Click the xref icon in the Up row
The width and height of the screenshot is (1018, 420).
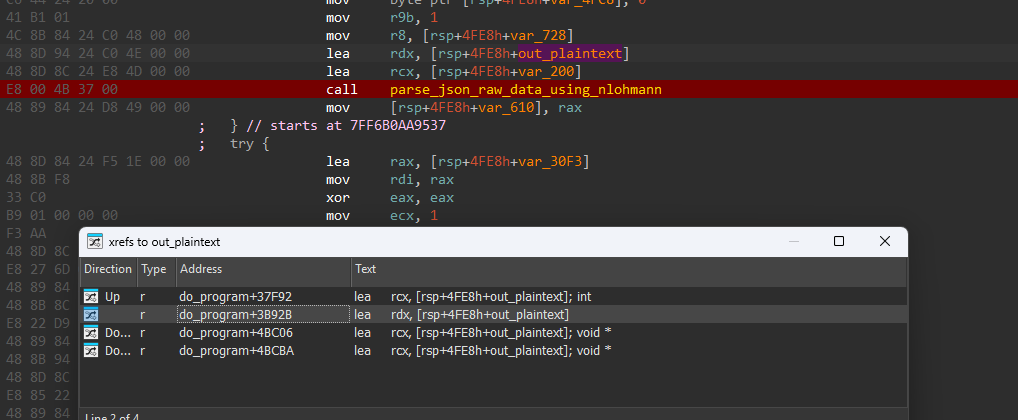91,297
